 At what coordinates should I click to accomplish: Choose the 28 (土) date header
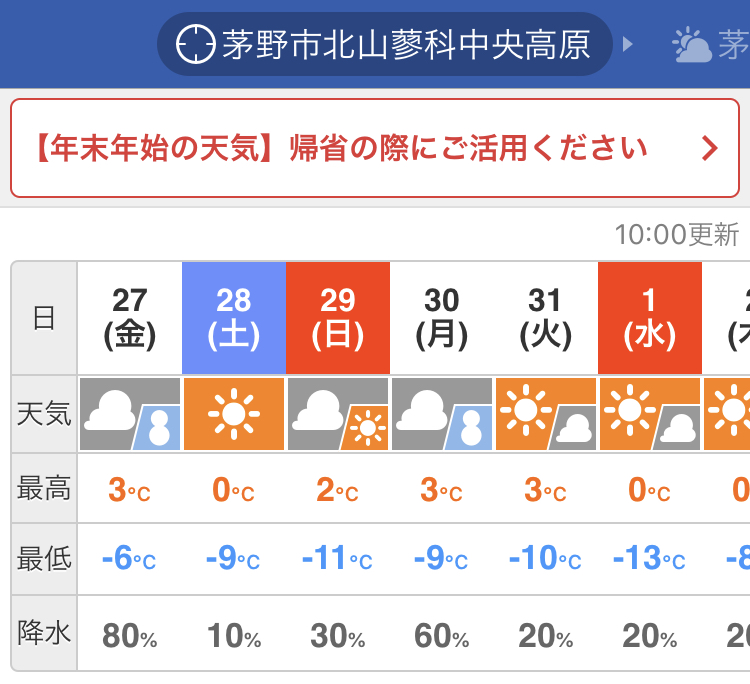(234, 318)
